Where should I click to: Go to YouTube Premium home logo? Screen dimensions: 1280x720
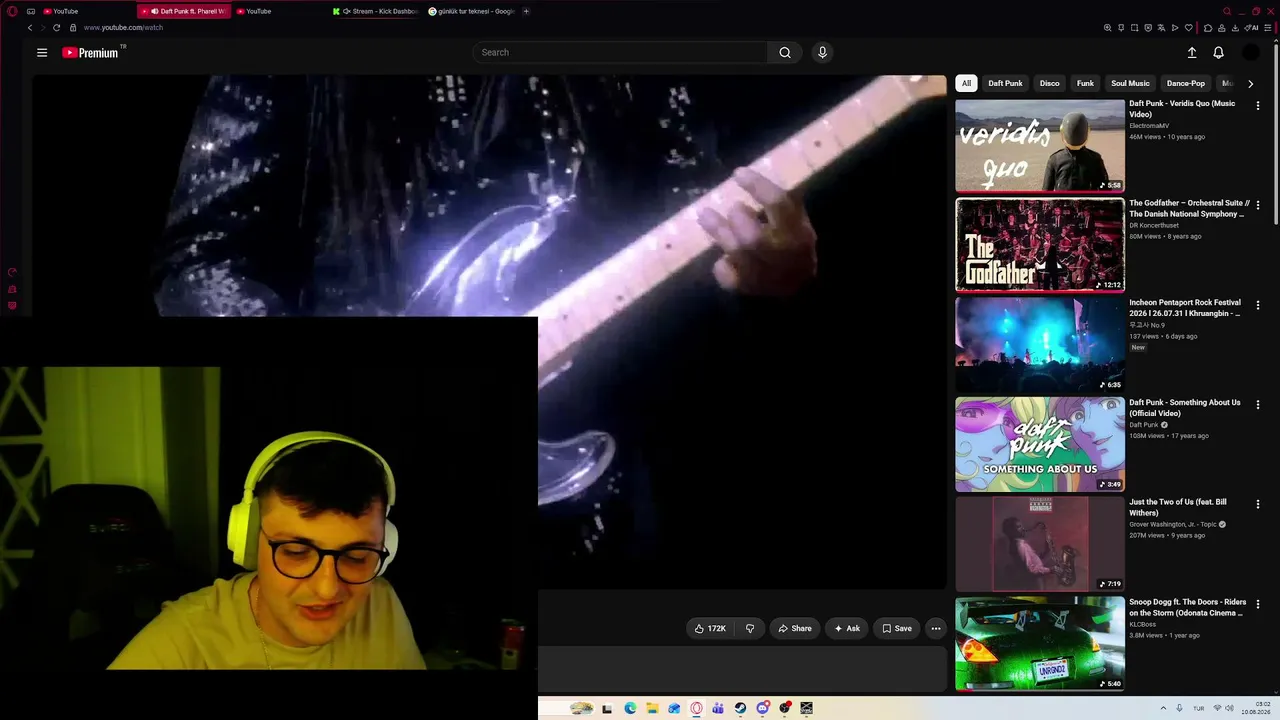(91, 53)
